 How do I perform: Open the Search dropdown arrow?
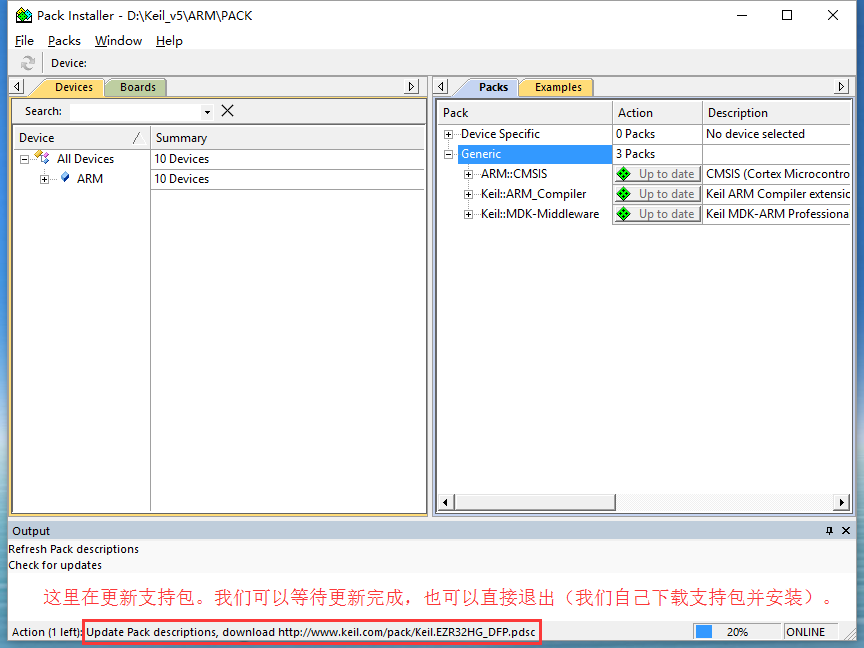pyautogui.click(x=207, y=112)
